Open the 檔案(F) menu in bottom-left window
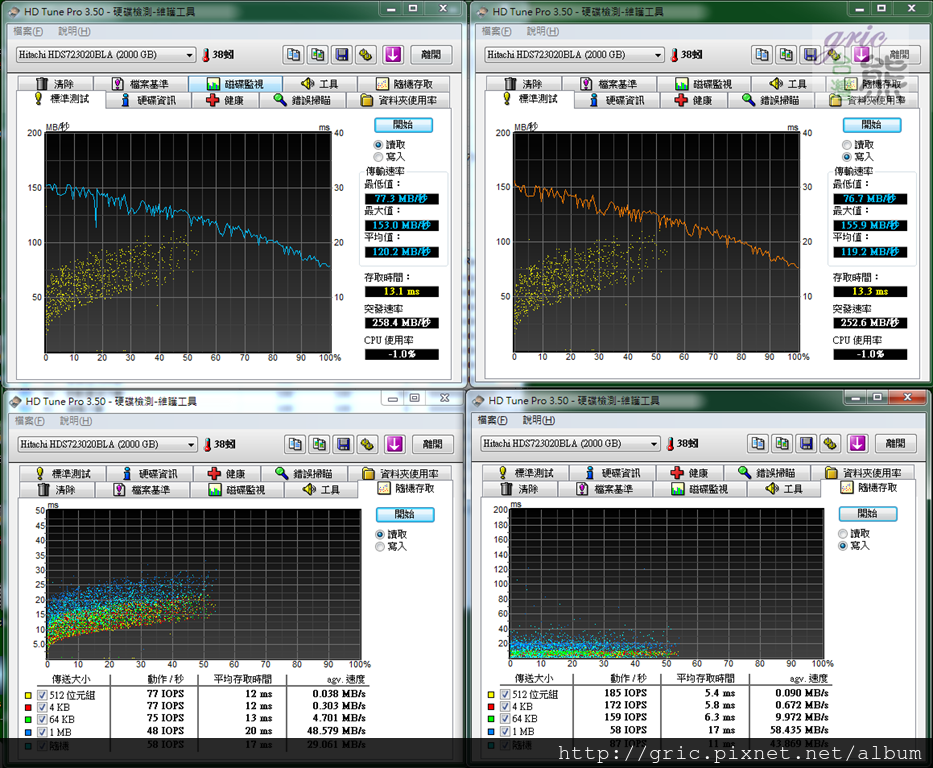The height and width of the screenshot is (768, 933). [28, 421]
